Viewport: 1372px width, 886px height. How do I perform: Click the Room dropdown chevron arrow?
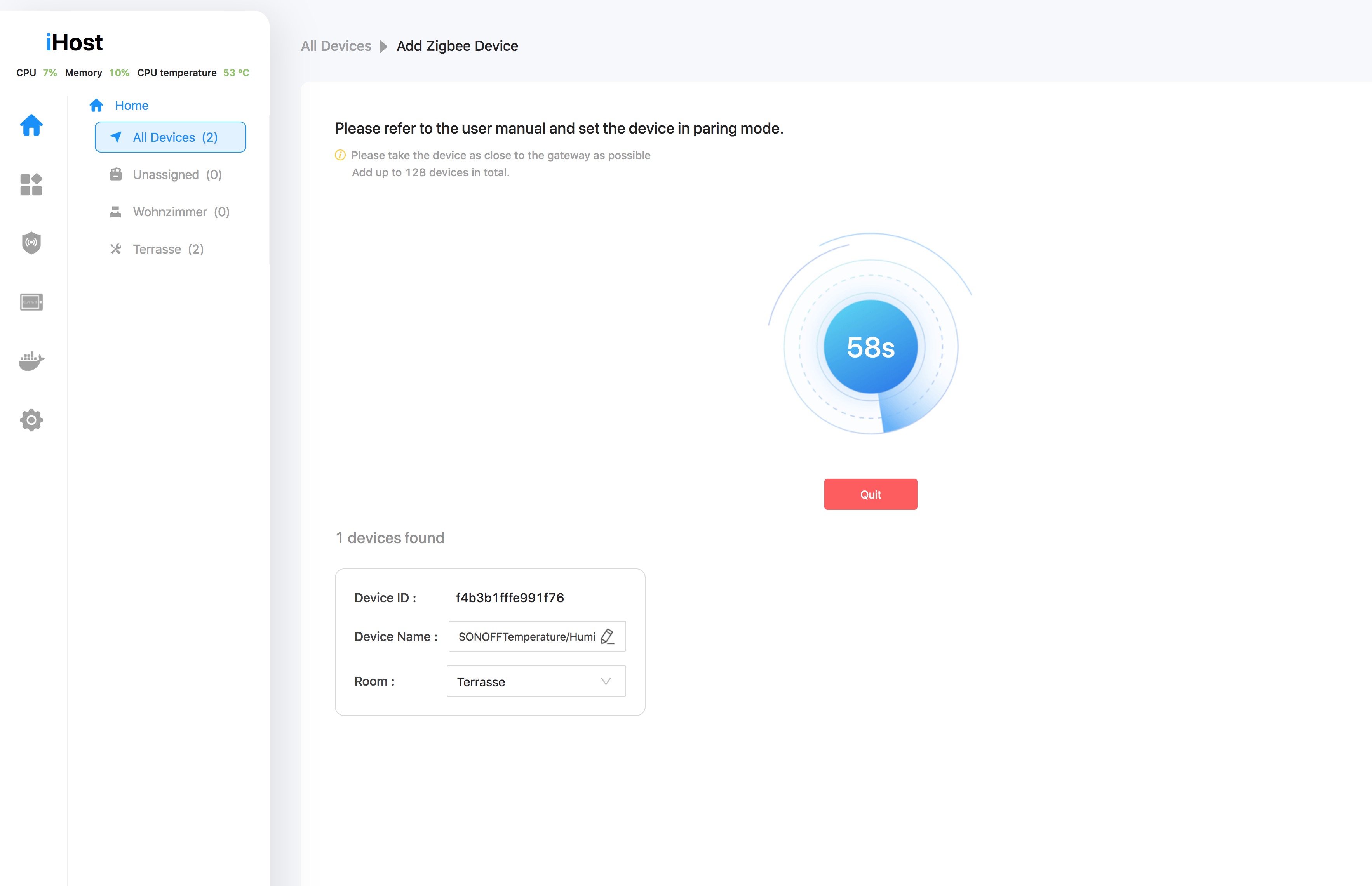click(x=606, y=681)
